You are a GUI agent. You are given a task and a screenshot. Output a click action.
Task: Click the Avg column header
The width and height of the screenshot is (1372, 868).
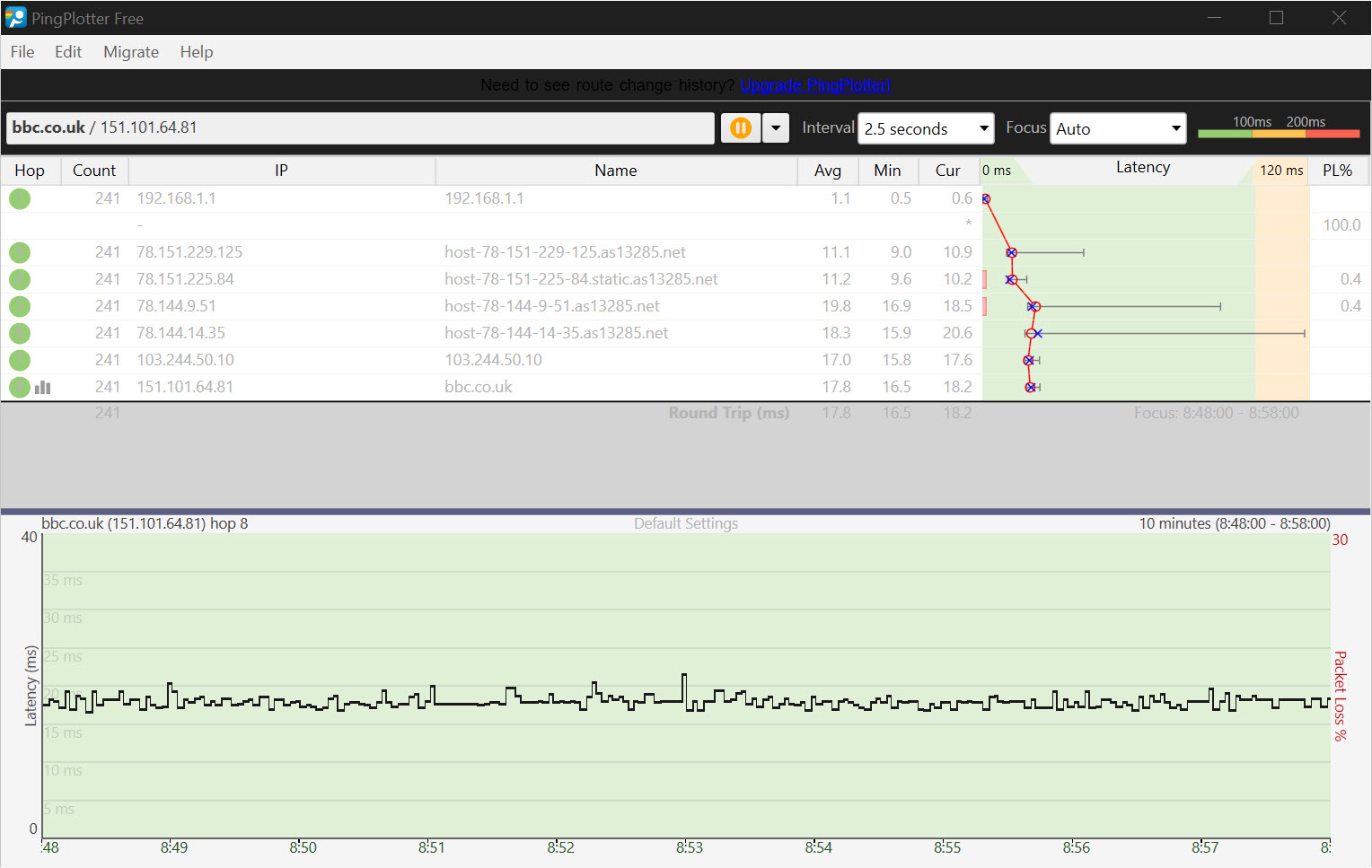[x=827, y=171]
